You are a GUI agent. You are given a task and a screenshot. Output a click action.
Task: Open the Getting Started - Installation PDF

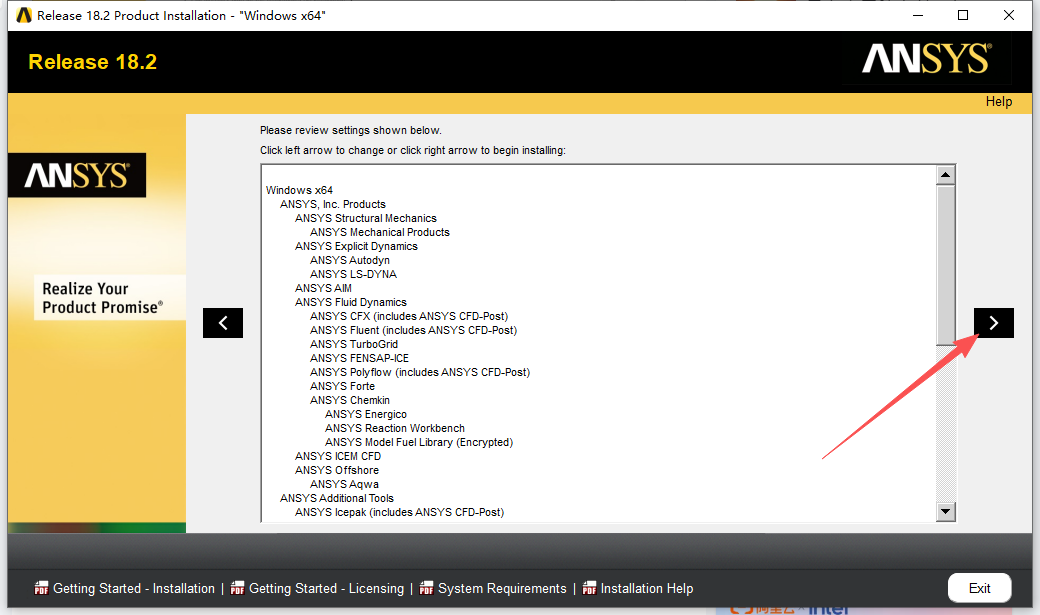coord(125,589)
